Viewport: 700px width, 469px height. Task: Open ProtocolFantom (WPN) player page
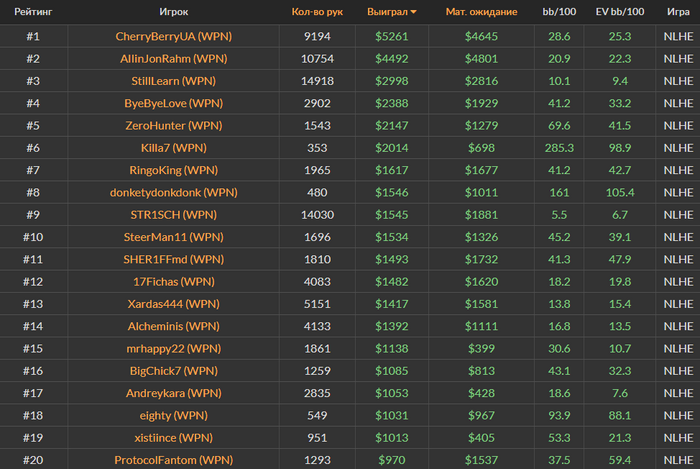pyautogui.click(x=174, y=460)
